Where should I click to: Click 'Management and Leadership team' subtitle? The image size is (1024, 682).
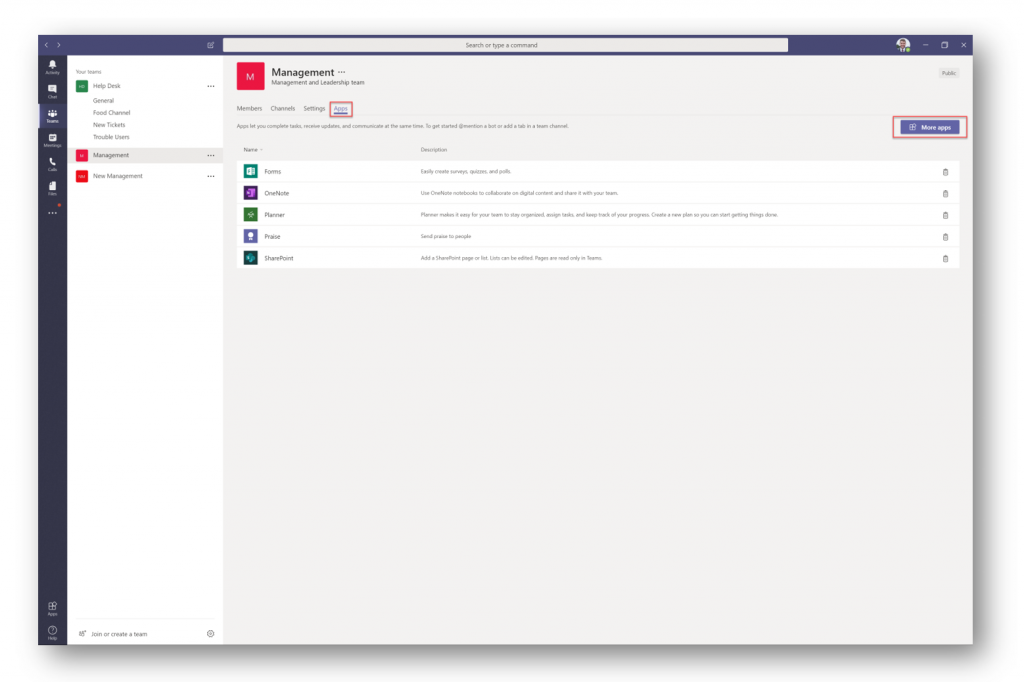coord(318,83)
